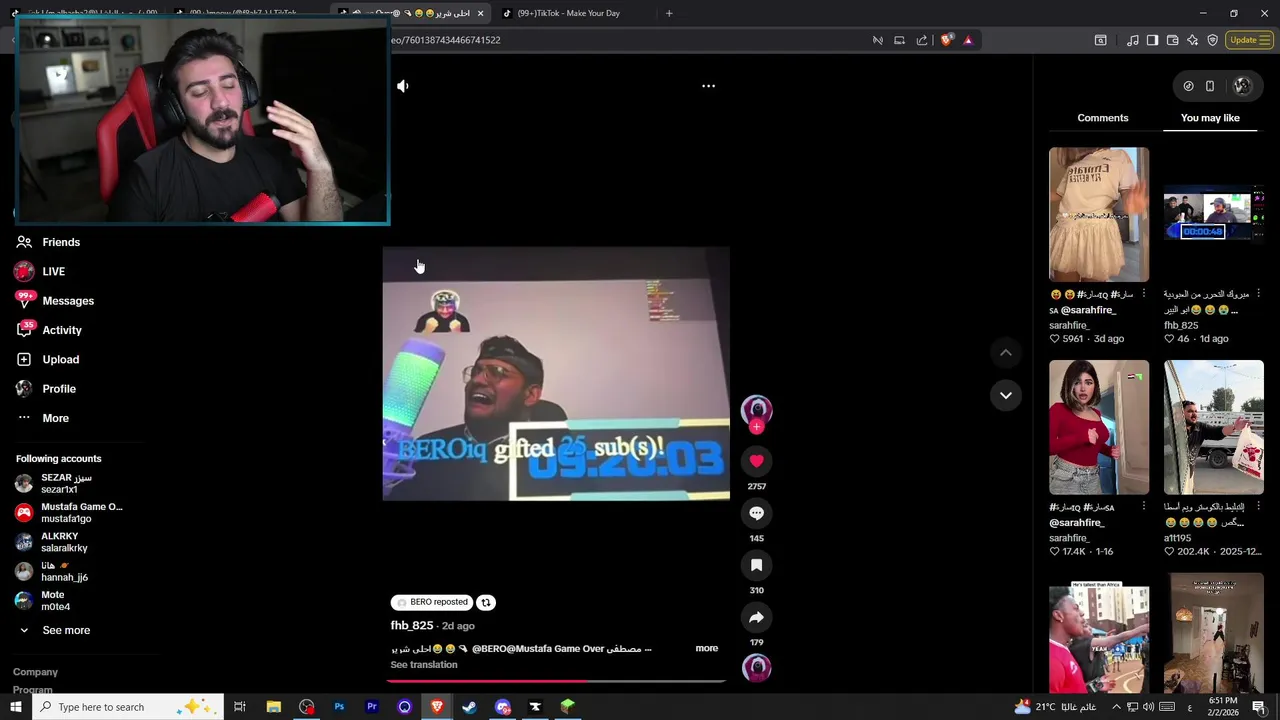Click the BERO reposted label
The height and width of the screenshot is (720, 1280).
point(431,602)
